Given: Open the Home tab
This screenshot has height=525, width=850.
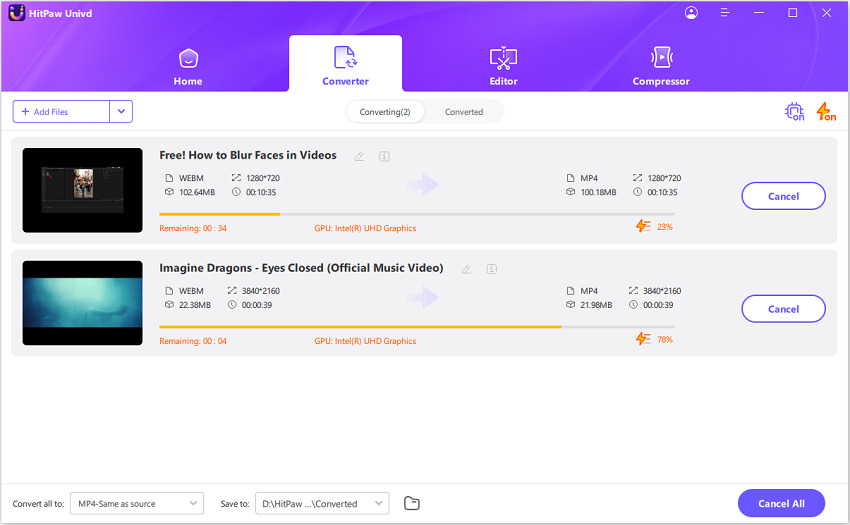Looking at the screenshot, I should coord(188,67).
